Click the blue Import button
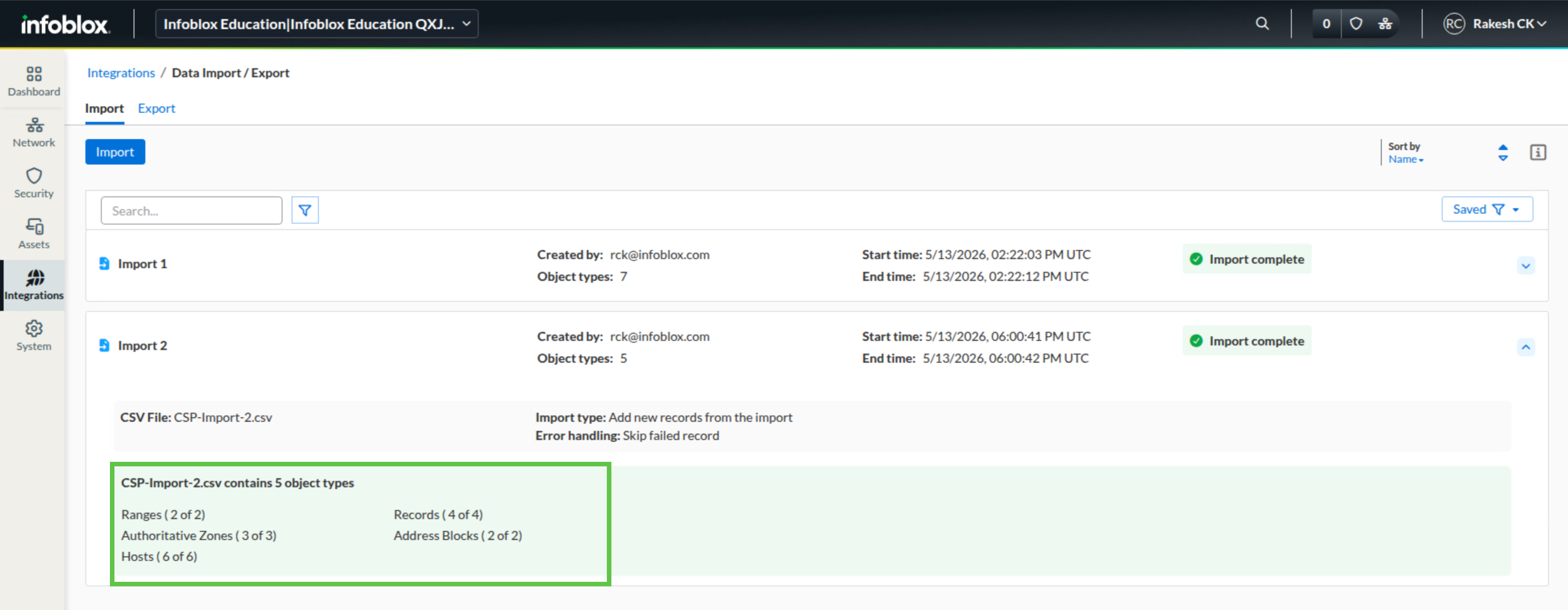 [x=115, y=152]
